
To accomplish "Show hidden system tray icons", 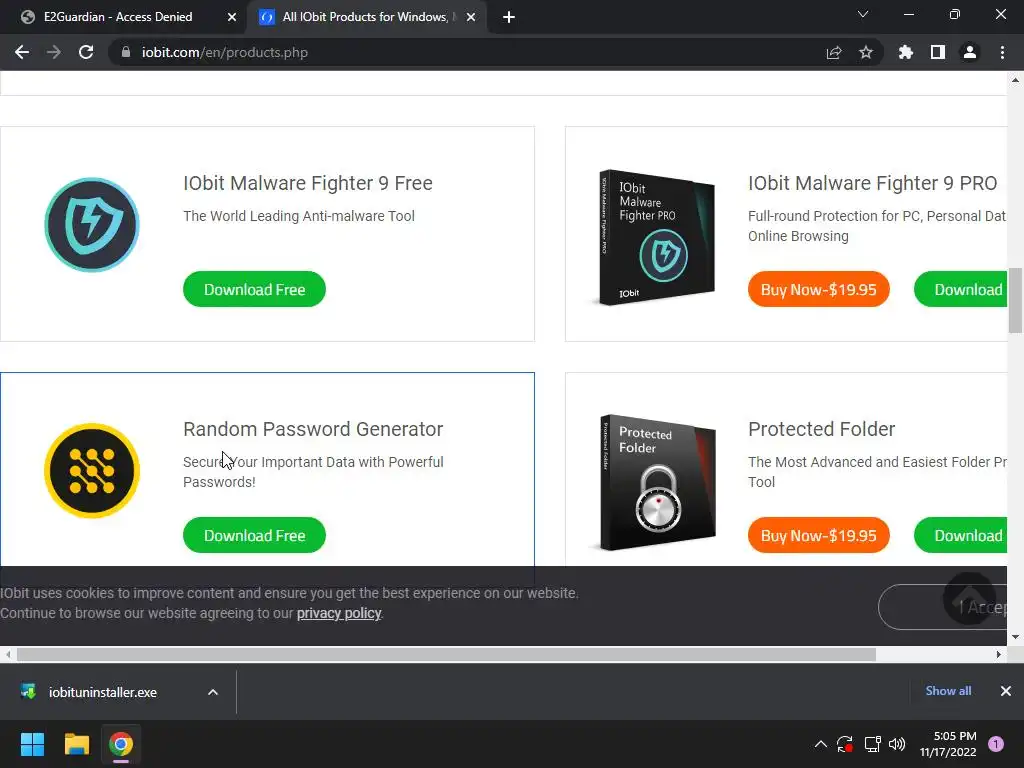I will (821, 744).
